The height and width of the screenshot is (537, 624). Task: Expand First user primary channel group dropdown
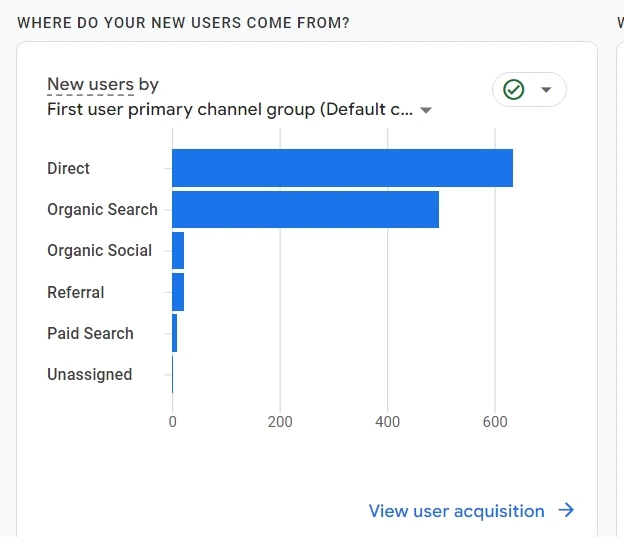tap(426, 111)
